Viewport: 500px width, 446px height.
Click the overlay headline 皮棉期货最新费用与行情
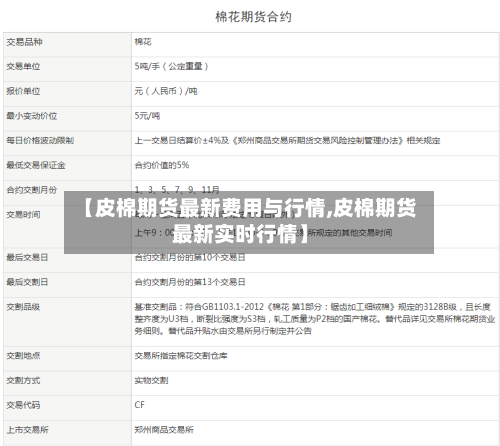click(210, 208)
